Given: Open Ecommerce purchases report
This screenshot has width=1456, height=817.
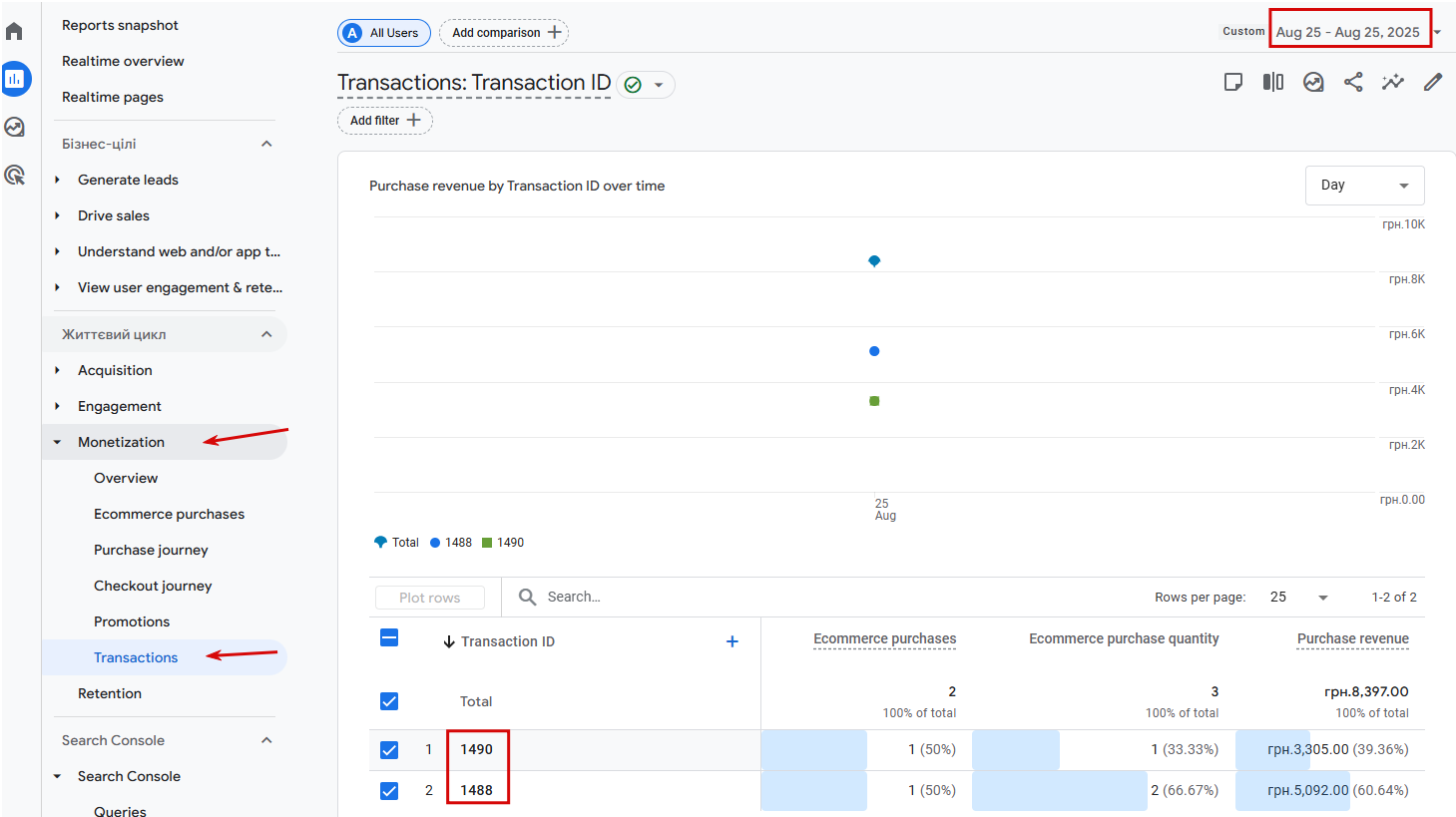Looking at the screenshot, I should click(169, 514).
